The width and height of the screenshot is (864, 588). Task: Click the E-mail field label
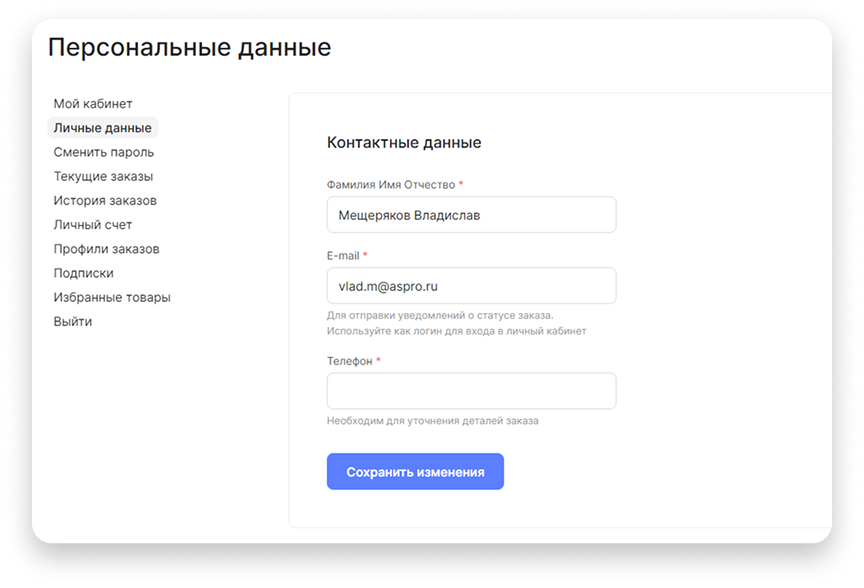click(x=342, y=256)
